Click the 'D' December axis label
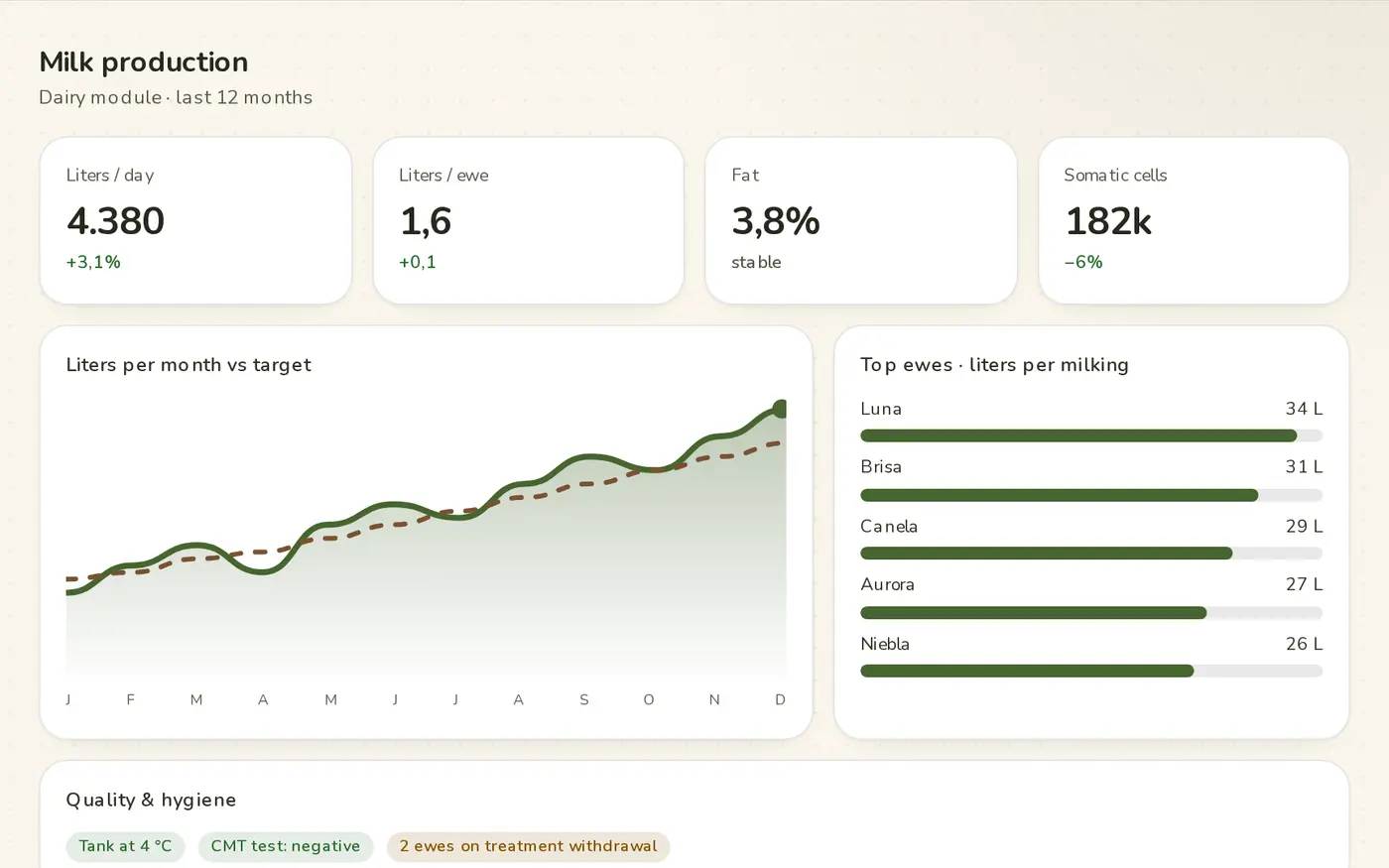Screen dimensions: 1389x868 (x=780, y=699)
